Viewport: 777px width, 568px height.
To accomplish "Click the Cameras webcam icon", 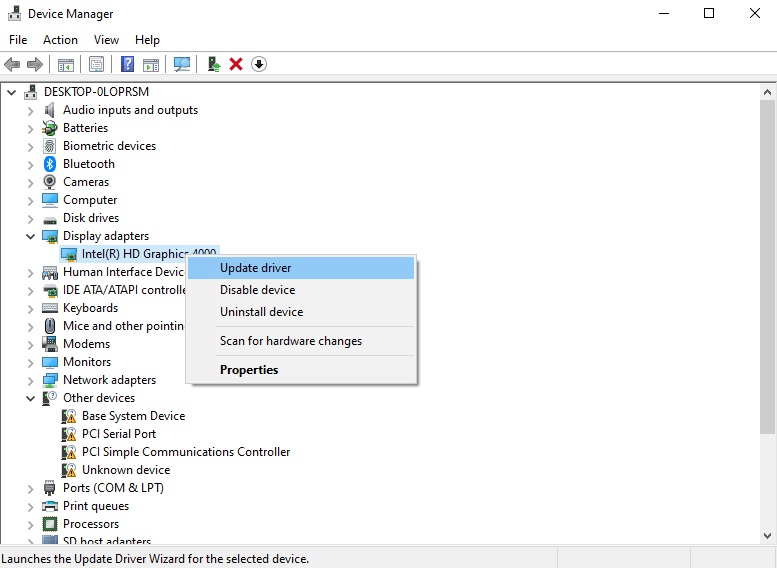I will (50, 182).
